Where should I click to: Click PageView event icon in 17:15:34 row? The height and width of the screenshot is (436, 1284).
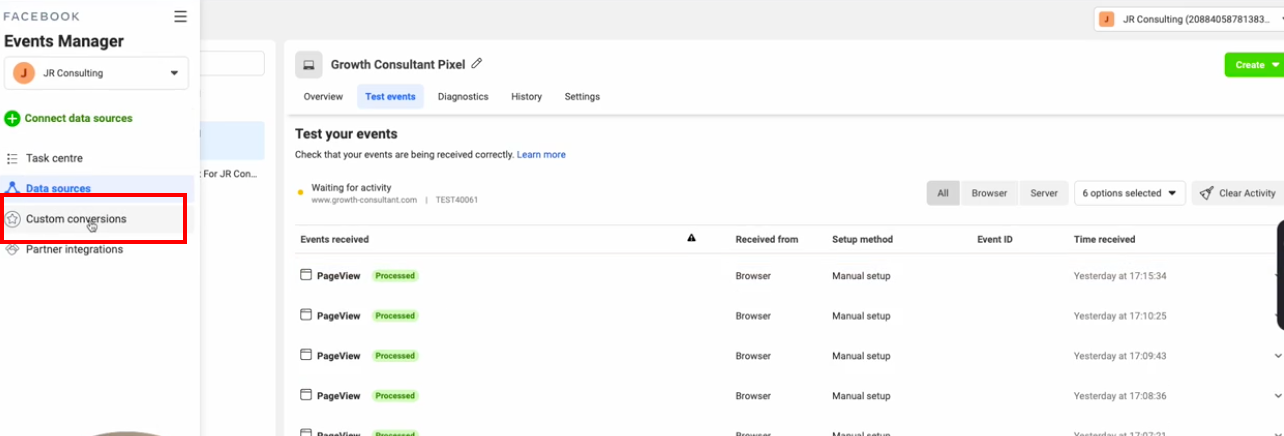[306, 275]
